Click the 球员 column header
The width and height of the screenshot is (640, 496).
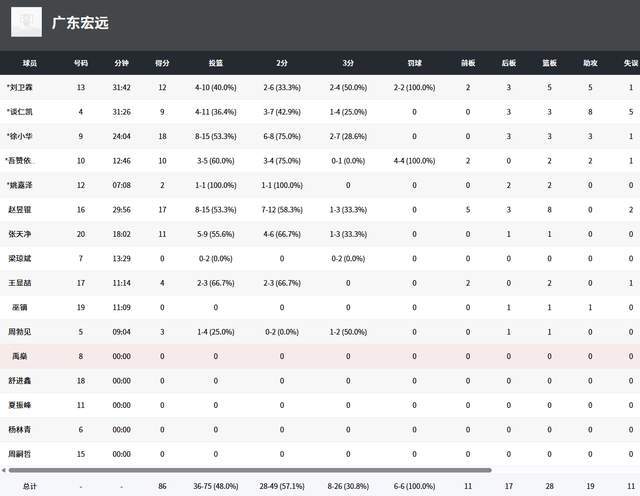[x=30, y=62]
